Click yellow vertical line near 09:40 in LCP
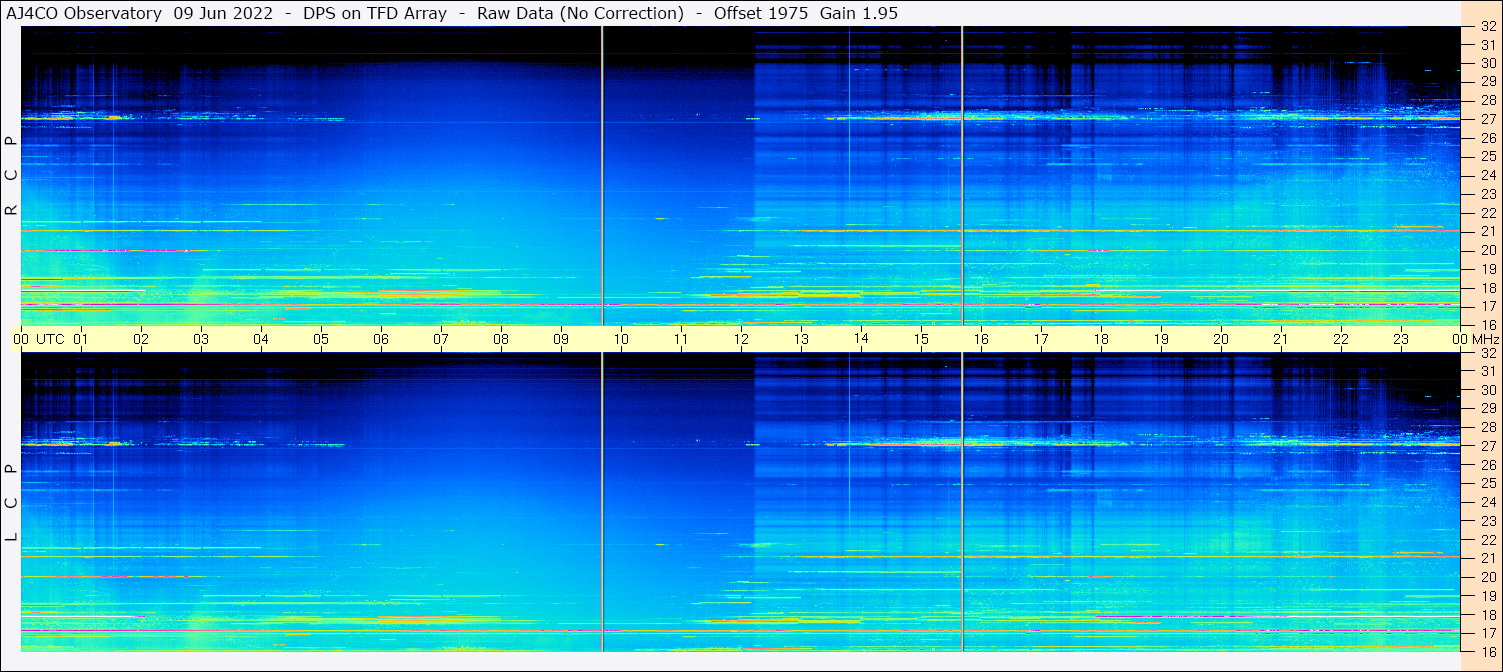Viewport: 1503px width, 672px height. click(x=603, y=500)
